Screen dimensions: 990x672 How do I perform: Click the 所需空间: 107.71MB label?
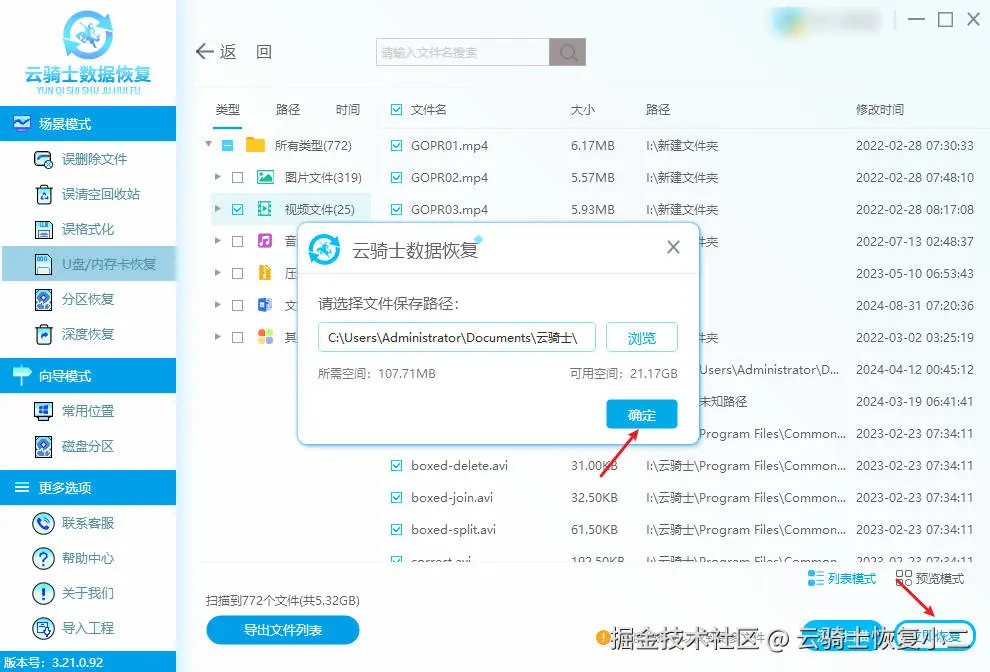[x=377, y=374]
